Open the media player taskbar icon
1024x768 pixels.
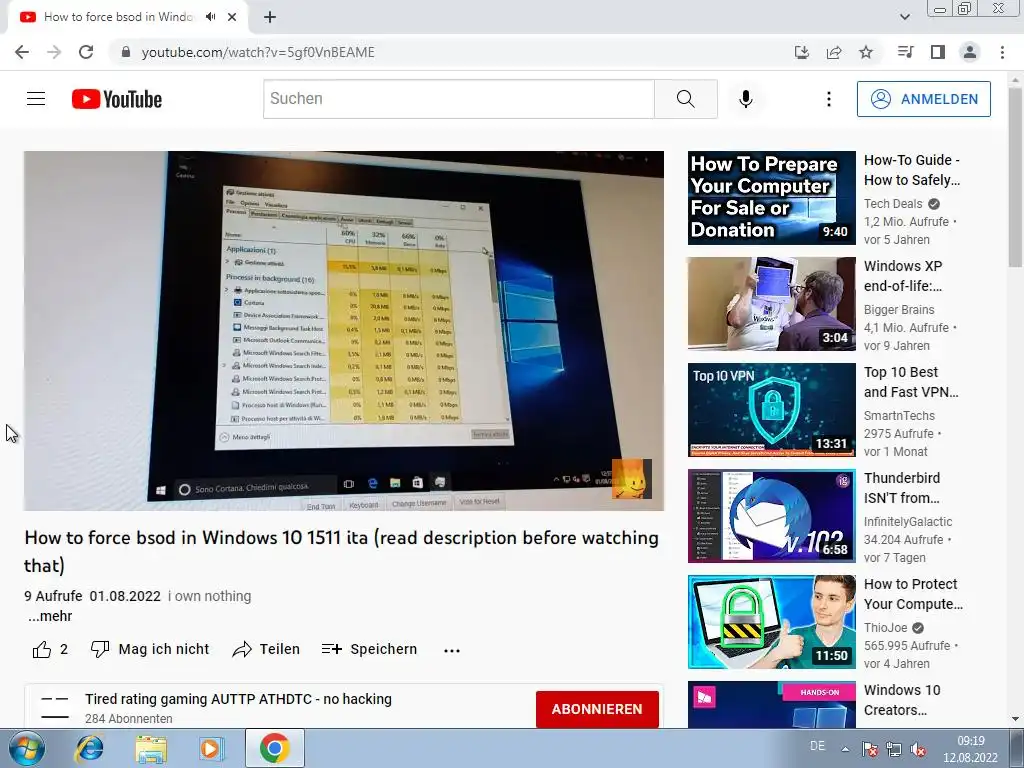[211, 749]
